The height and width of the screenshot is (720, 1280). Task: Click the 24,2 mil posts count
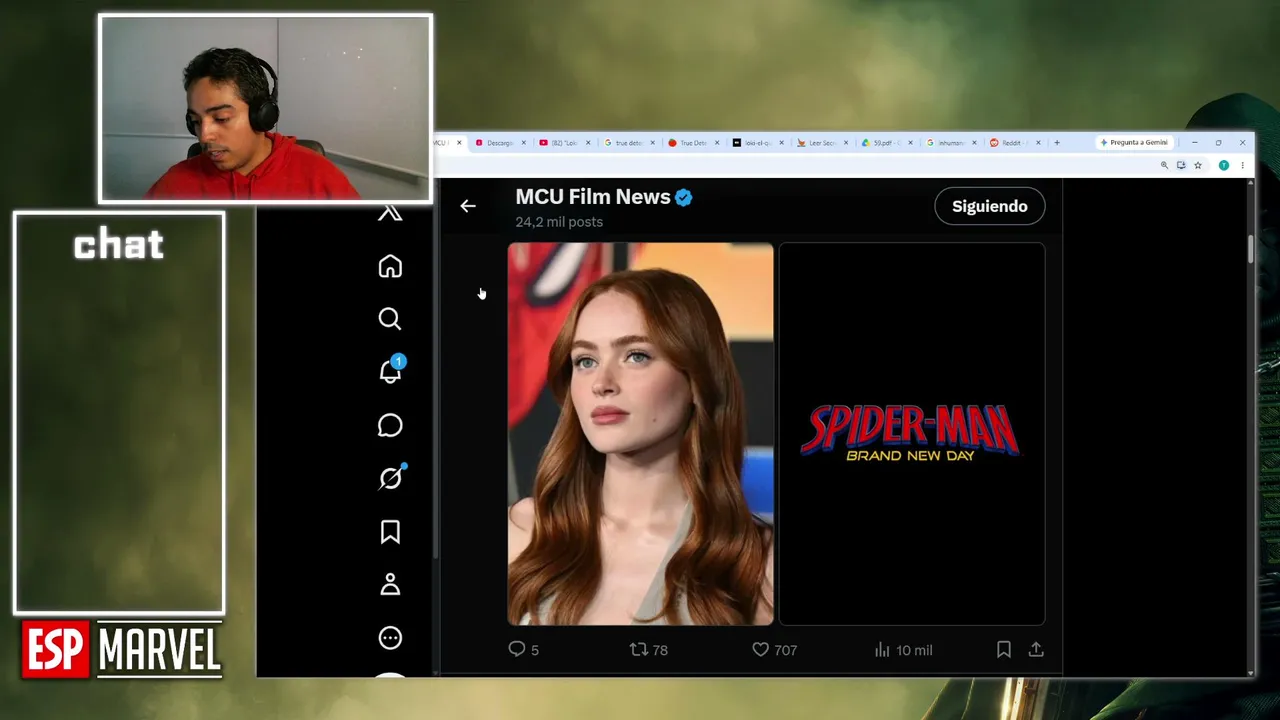point(559,222)
